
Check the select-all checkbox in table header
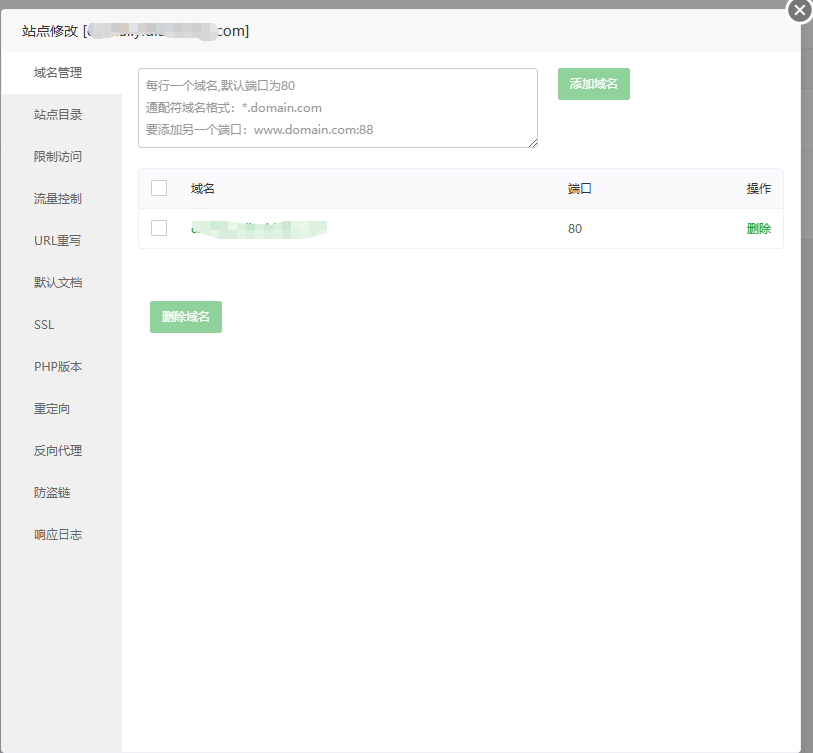click(157, 188)
